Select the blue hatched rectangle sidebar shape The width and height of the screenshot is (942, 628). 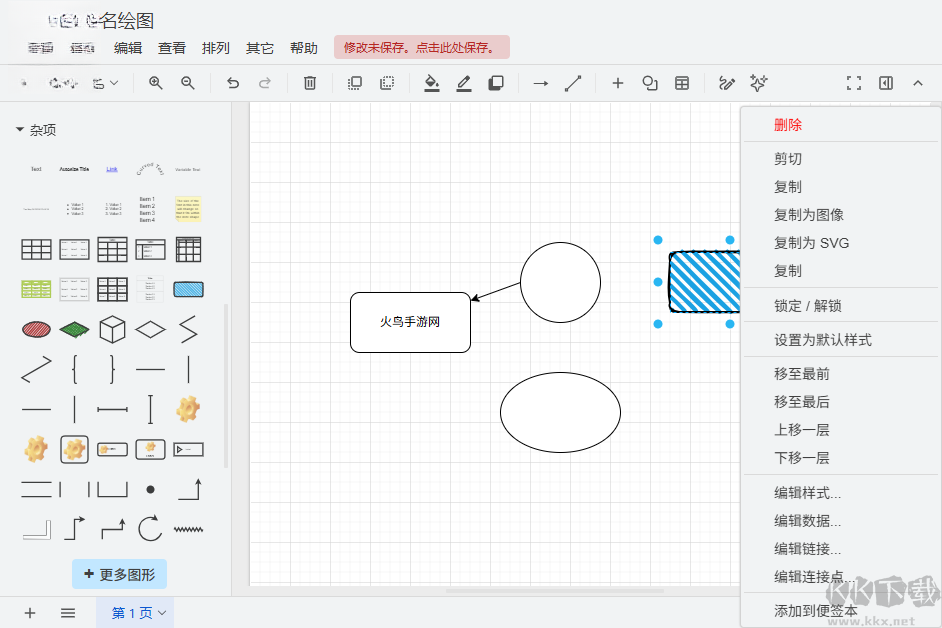pos(189,289)
